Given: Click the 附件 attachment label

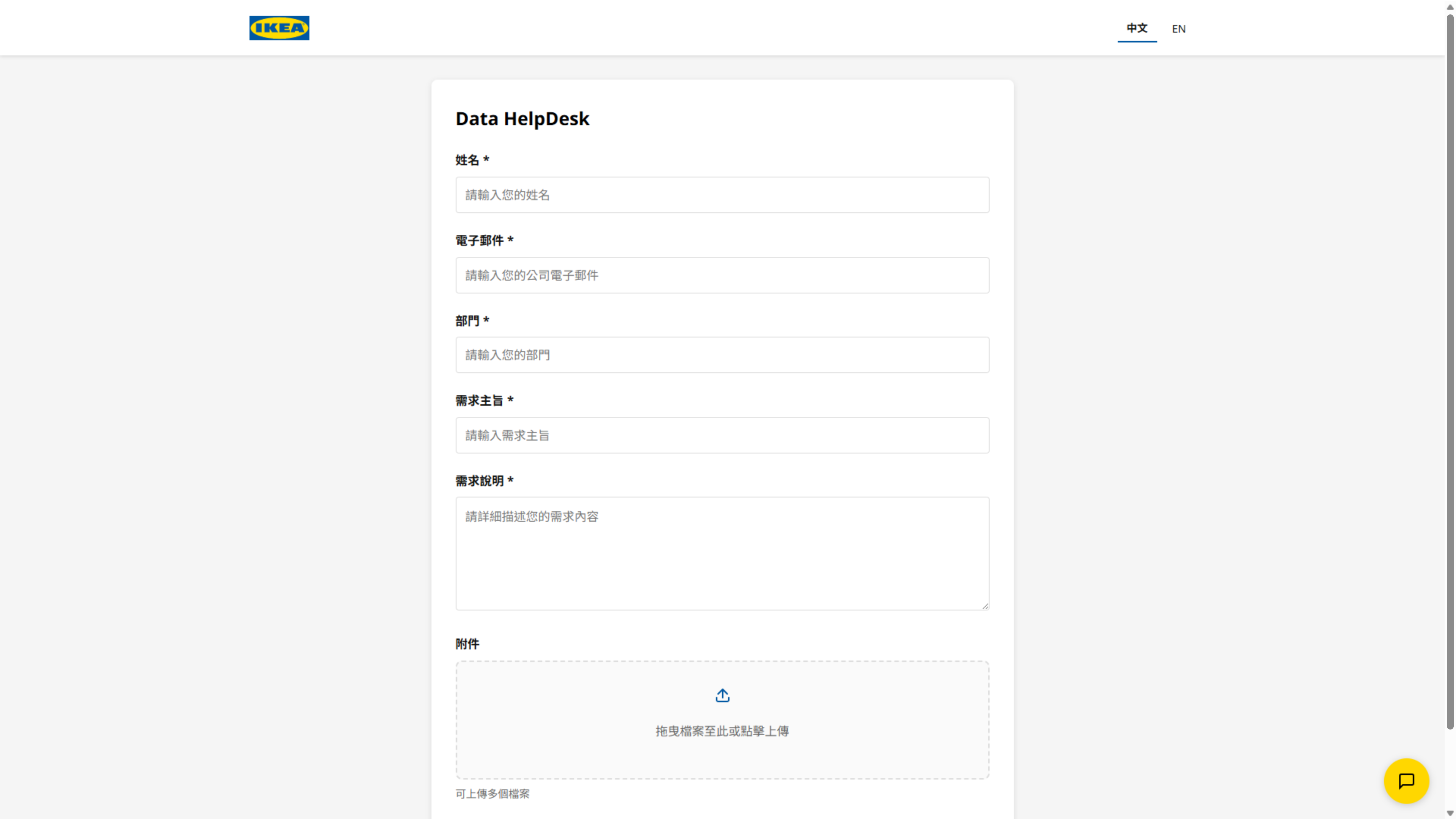Looking at the screenshot, I should [x=467, y=644].
